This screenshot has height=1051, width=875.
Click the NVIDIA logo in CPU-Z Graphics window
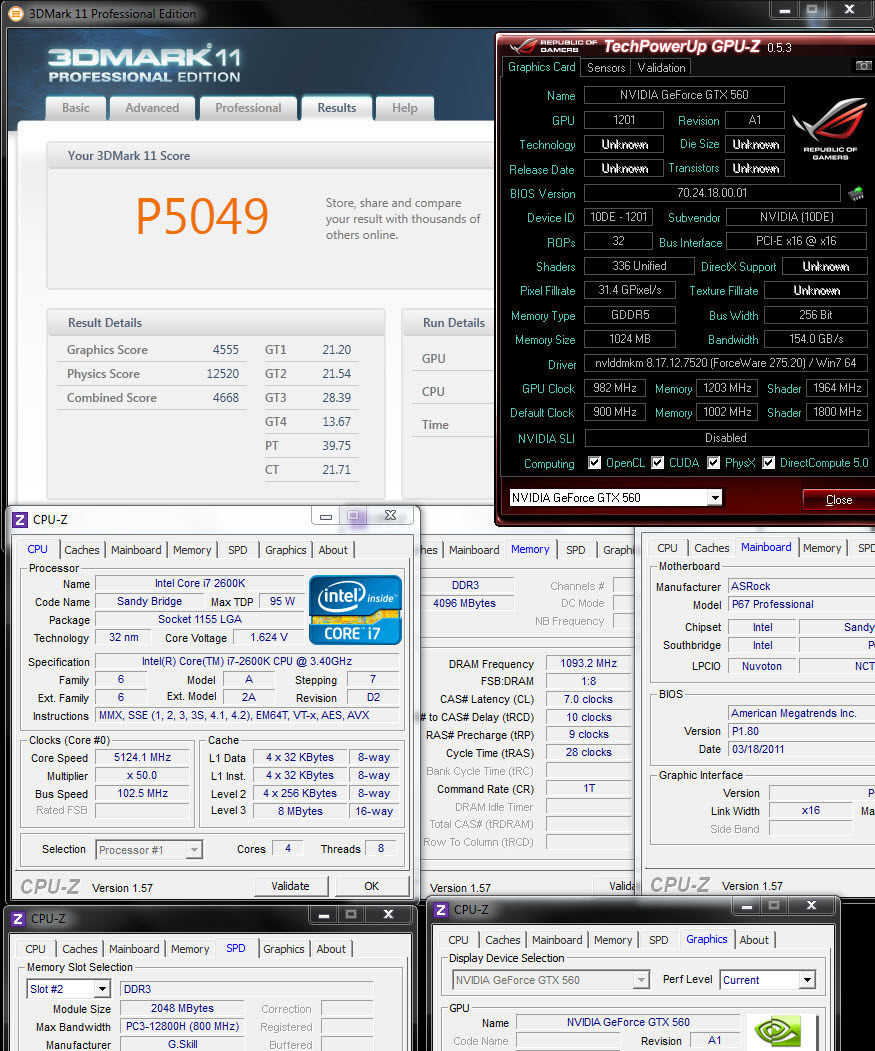pos(778,1032)
